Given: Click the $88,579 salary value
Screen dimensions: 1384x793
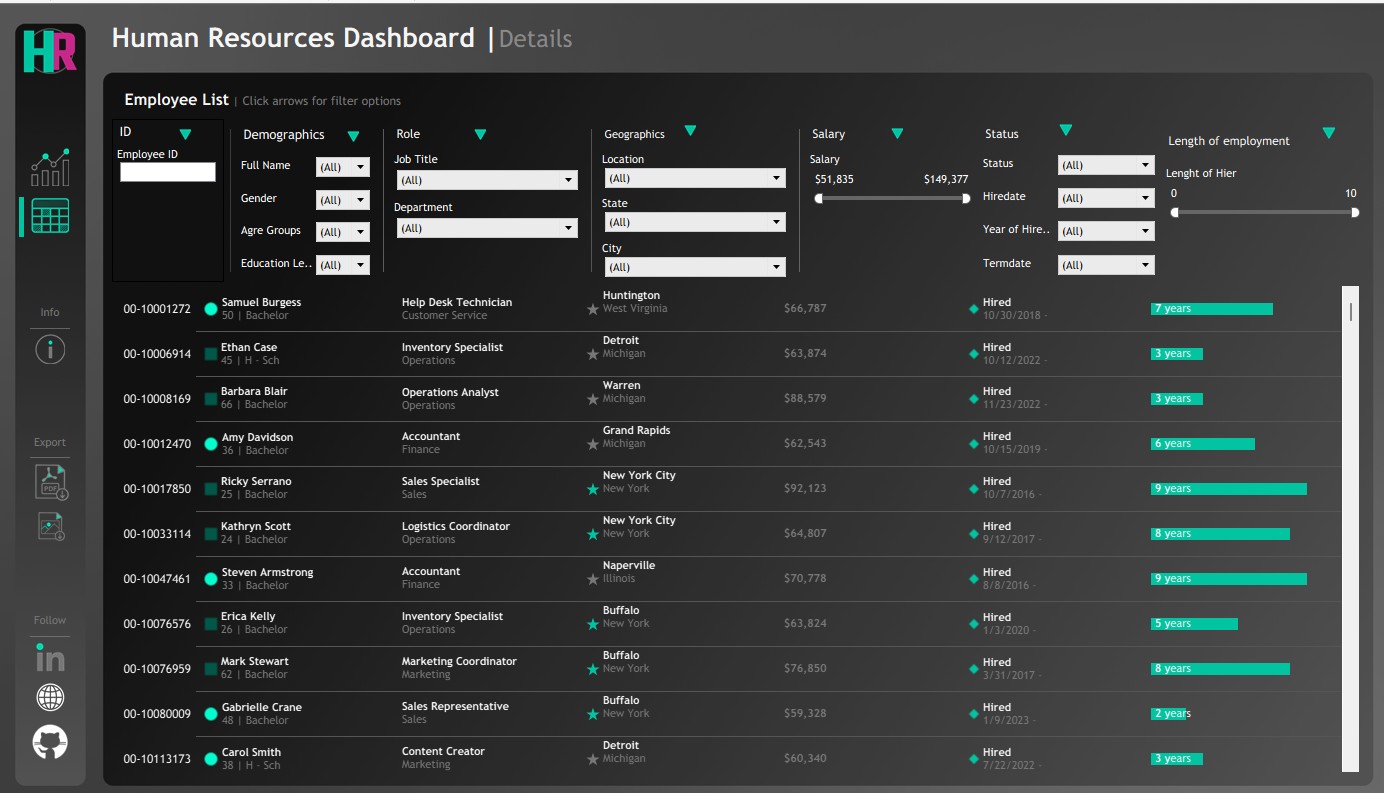Looking at the screenshot, I should pos(805,398).
